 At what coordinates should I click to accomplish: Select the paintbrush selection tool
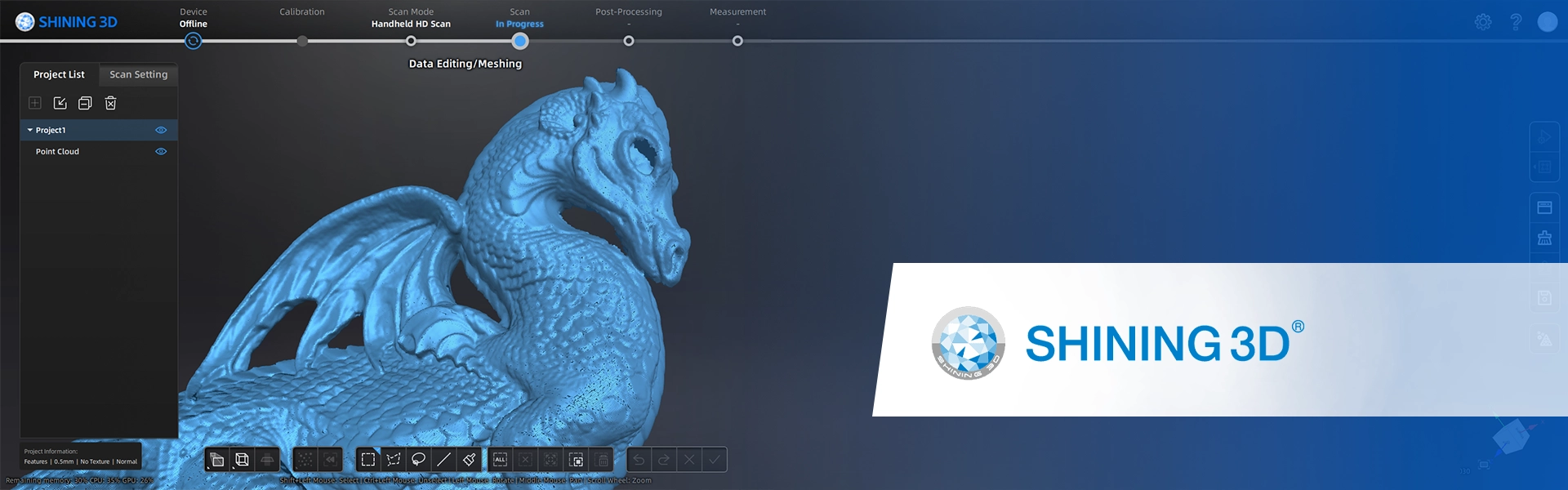[469, 460]
